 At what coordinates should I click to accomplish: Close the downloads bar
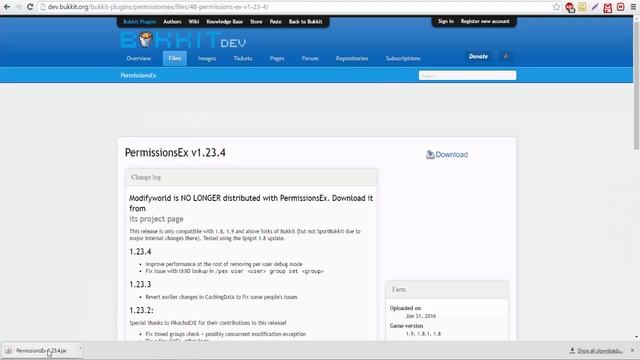(632, 350)
